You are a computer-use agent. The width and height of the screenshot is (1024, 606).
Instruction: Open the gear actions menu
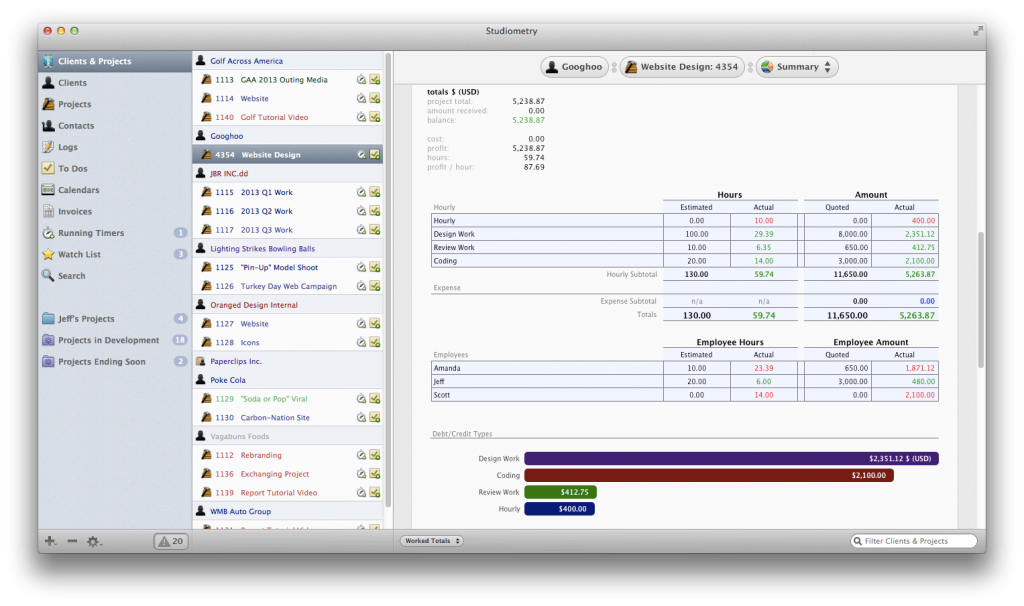coord(94,541)
